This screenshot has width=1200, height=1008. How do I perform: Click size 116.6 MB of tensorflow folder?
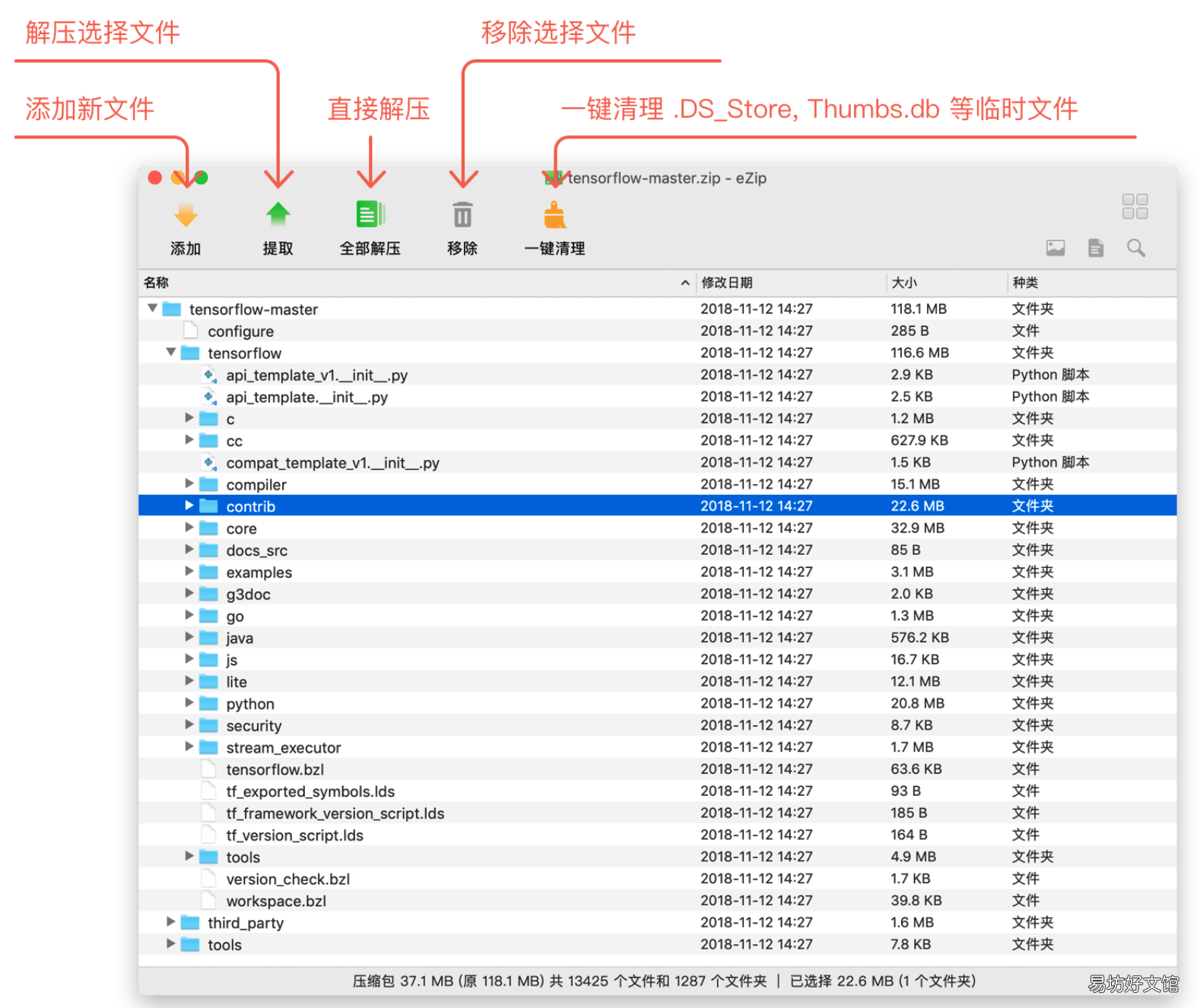(x=919, y=353)
